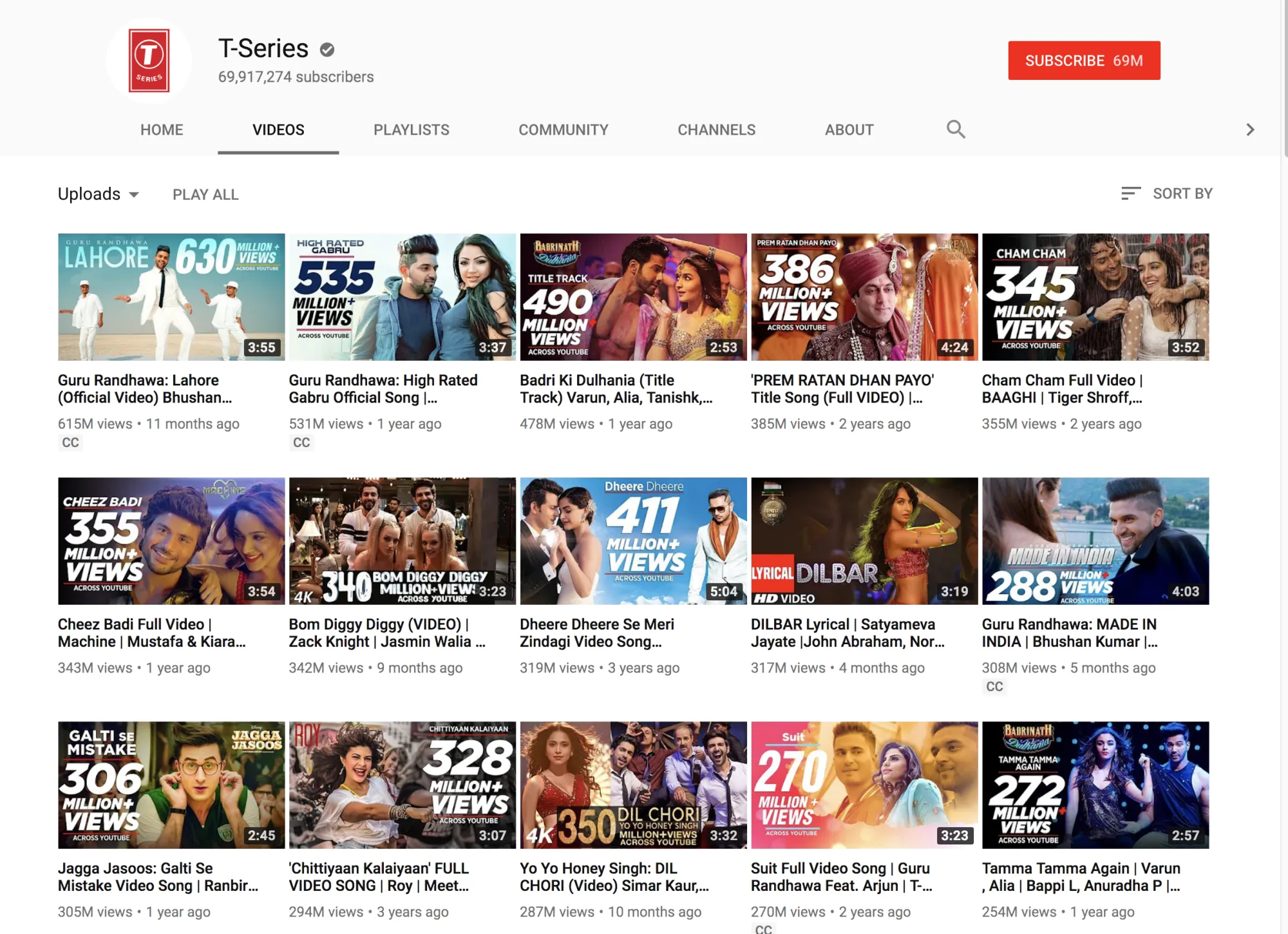
Task: Go to the COMMUNITY tab
Action: [563, 129]
